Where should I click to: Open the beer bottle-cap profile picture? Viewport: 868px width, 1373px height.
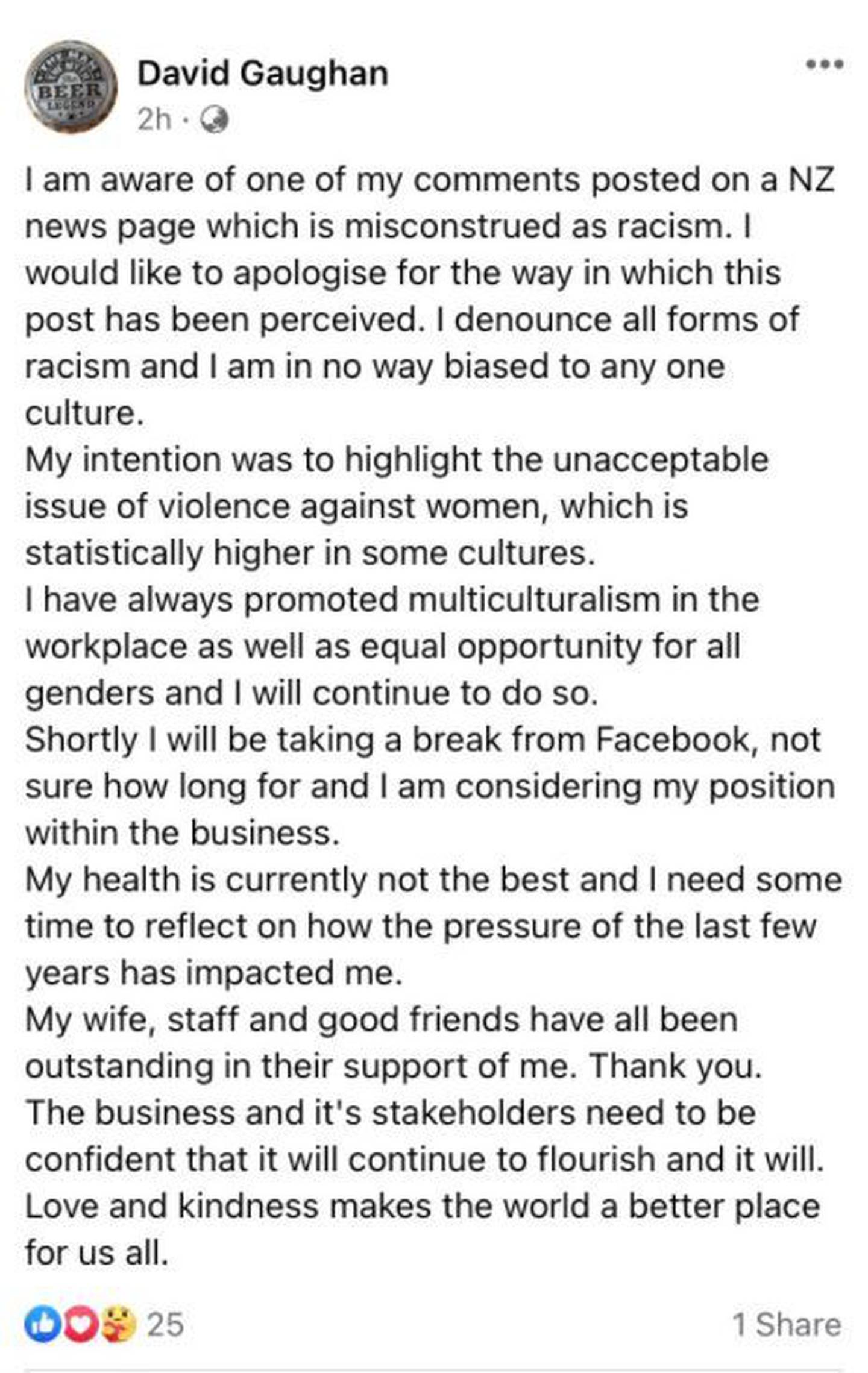tap(71, 87)
